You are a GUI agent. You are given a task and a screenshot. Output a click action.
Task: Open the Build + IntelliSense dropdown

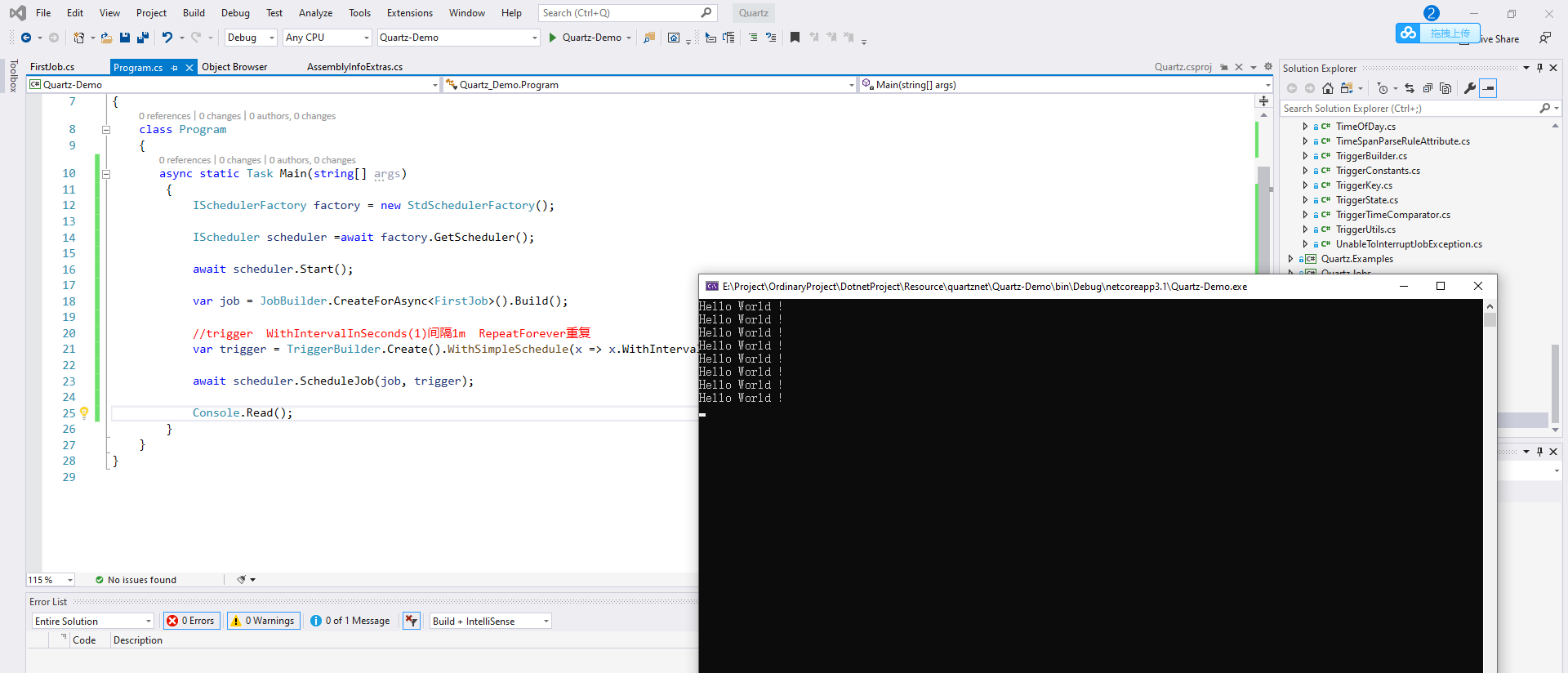coord(491,621)
